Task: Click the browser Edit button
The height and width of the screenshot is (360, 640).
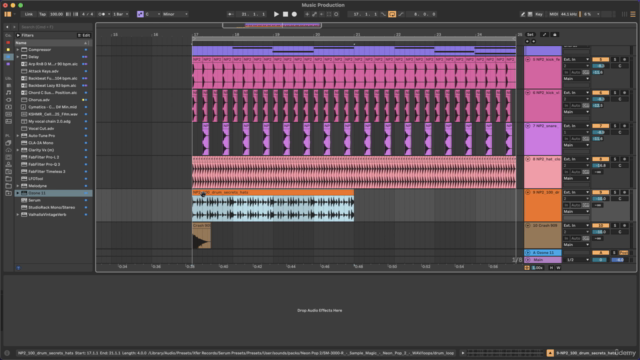Action: (84, 36)
